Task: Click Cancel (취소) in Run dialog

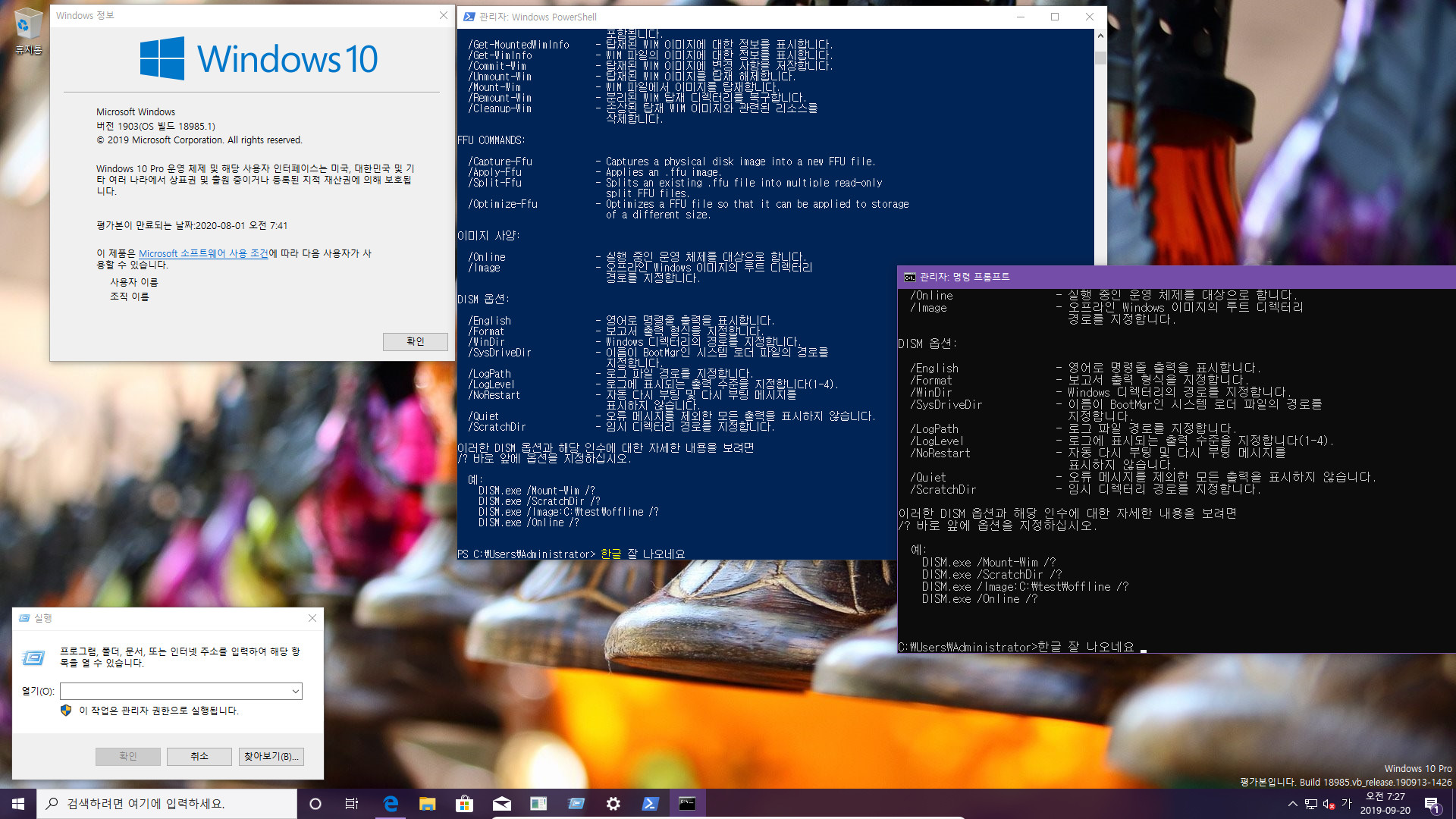Action: point(199,757)
